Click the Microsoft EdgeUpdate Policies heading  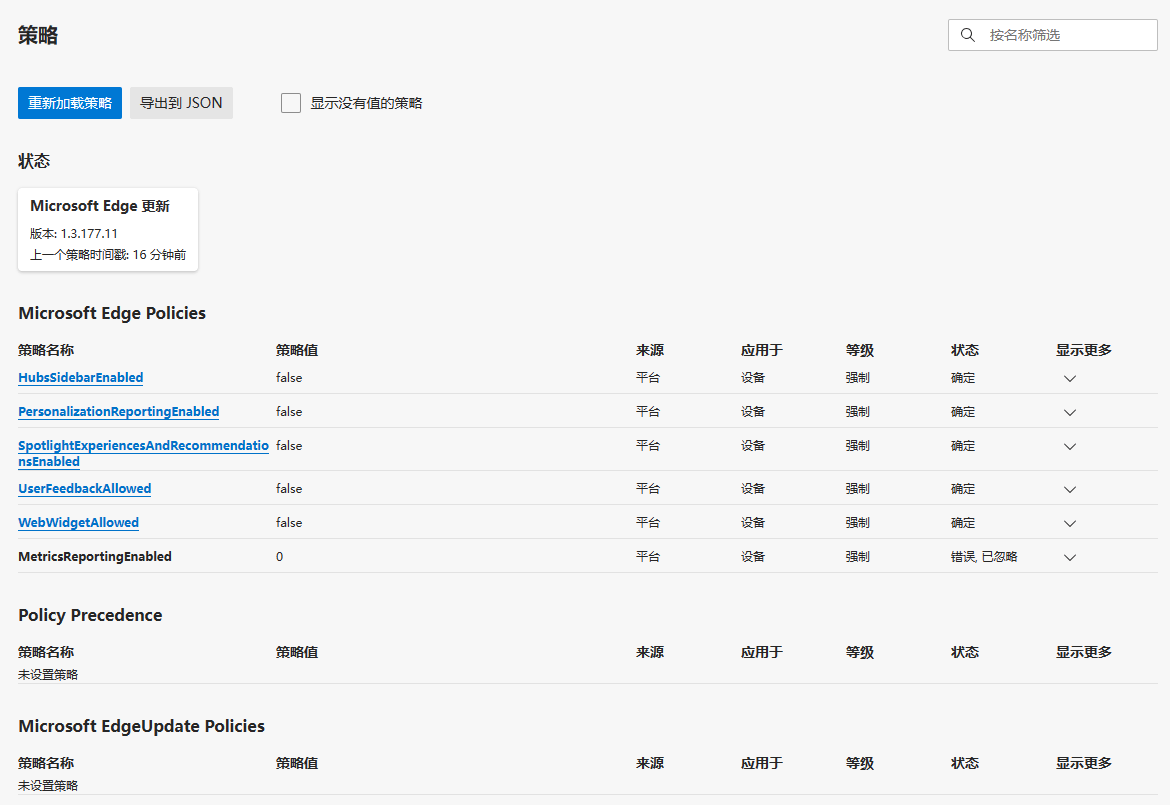142,727
